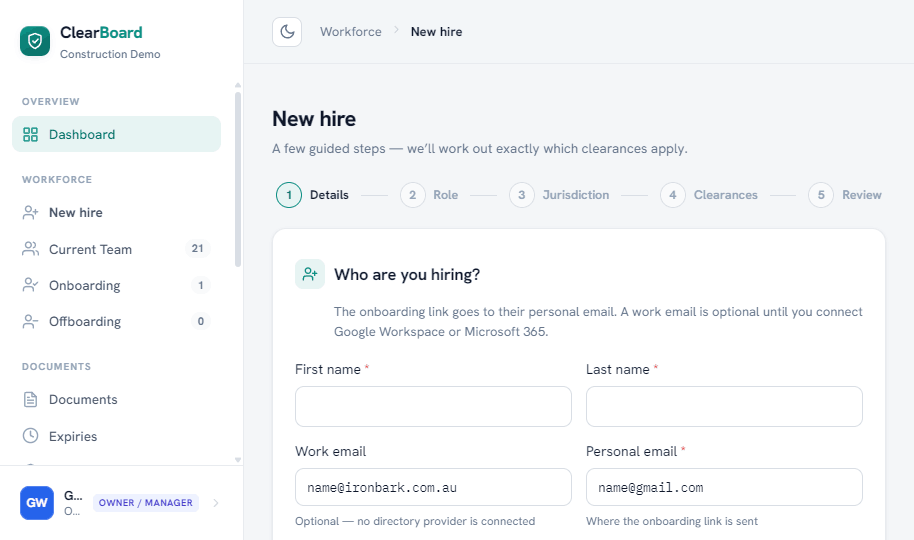Open the Documents section

pos(117,399)
